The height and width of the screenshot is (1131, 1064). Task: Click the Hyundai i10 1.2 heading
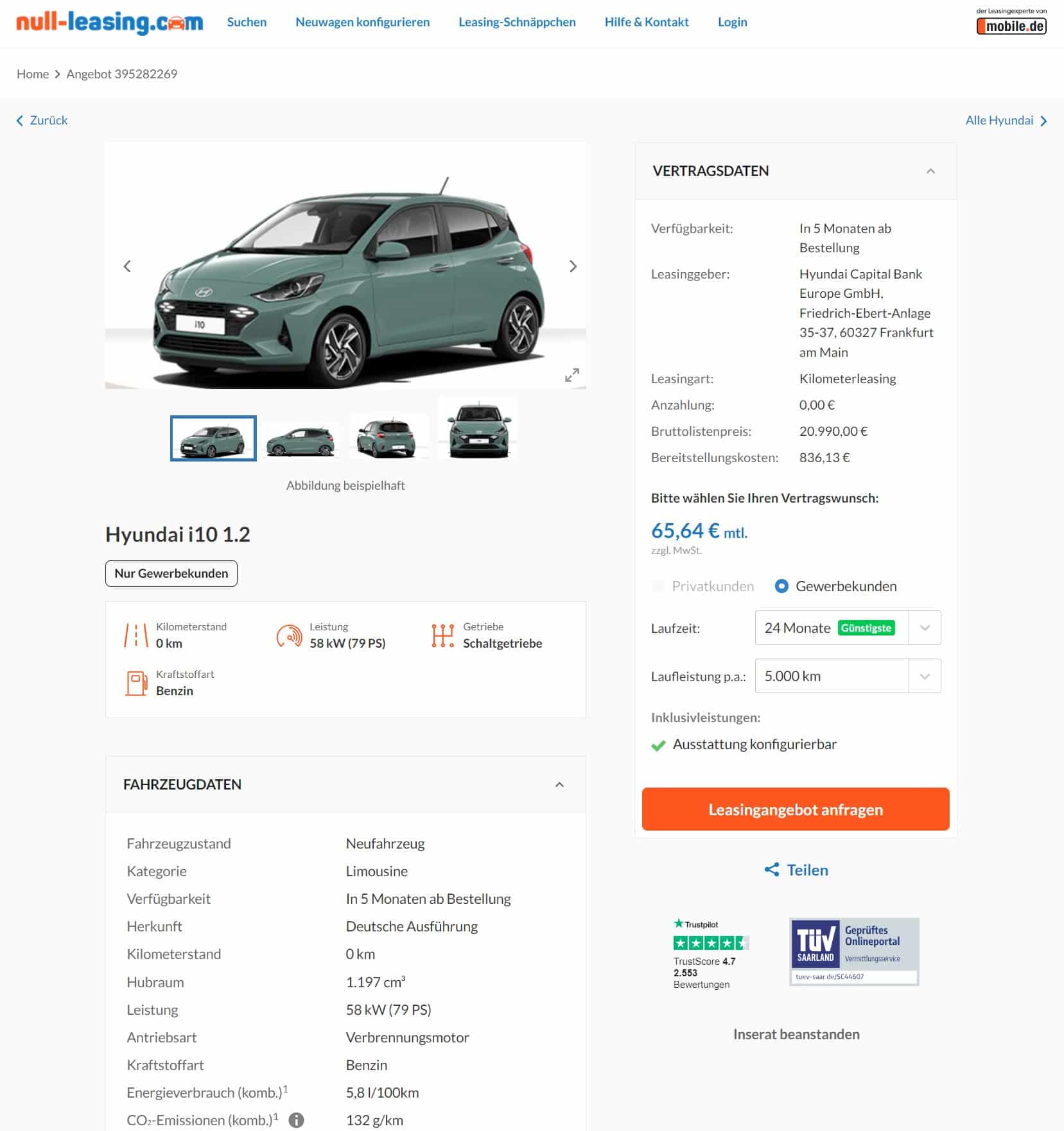(x=178, y=534)
